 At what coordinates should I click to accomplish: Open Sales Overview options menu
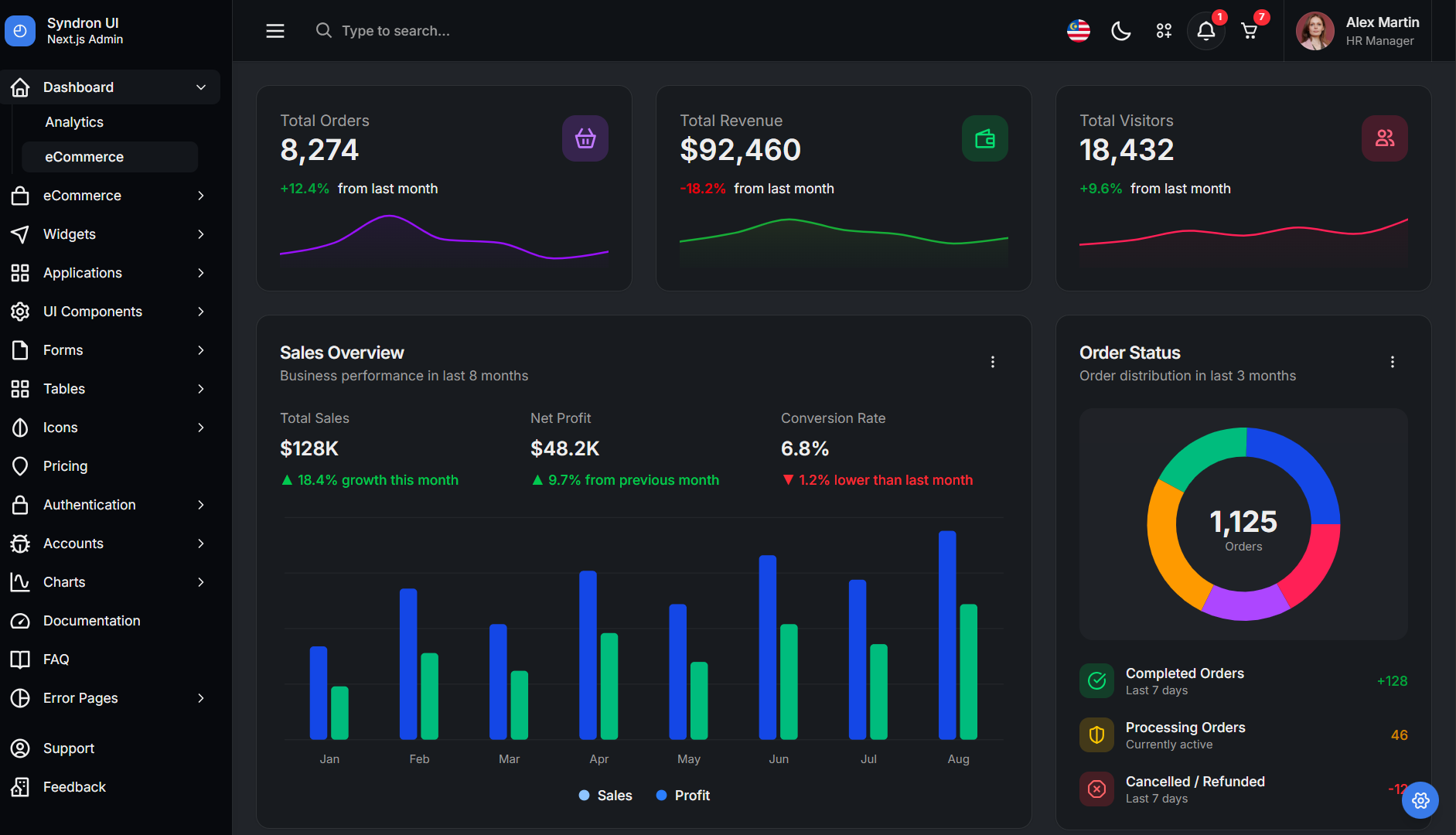tap(993, 362)
